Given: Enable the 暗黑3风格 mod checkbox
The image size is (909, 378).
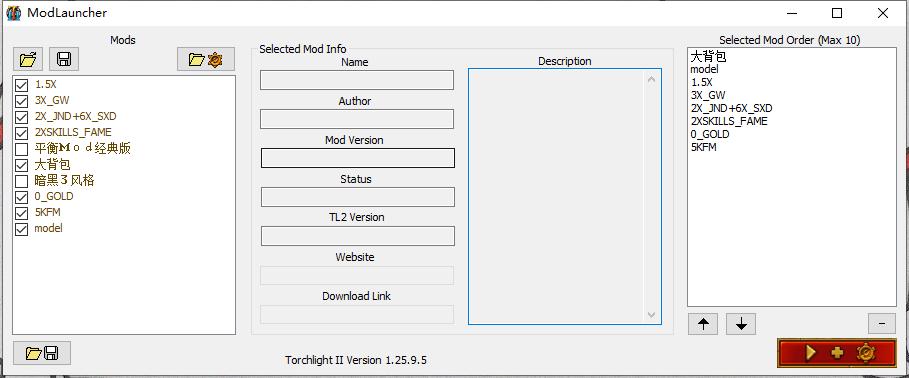Looking at the screenshot, I should click(21, 181).
